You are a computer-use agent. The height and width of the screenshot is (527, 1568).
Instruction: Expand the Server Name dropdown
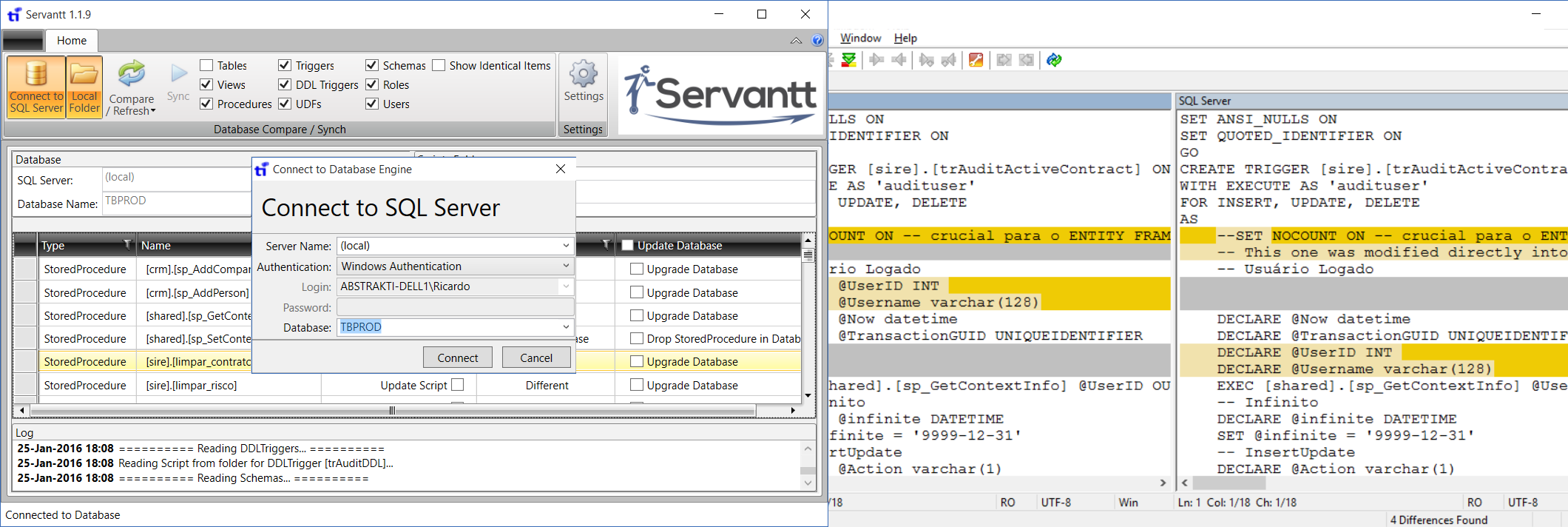tap(566, 246)
